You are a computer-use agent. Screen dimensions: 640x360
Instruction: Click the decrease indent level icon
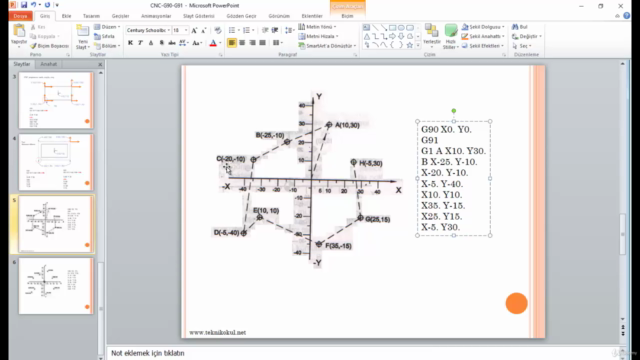265,30
